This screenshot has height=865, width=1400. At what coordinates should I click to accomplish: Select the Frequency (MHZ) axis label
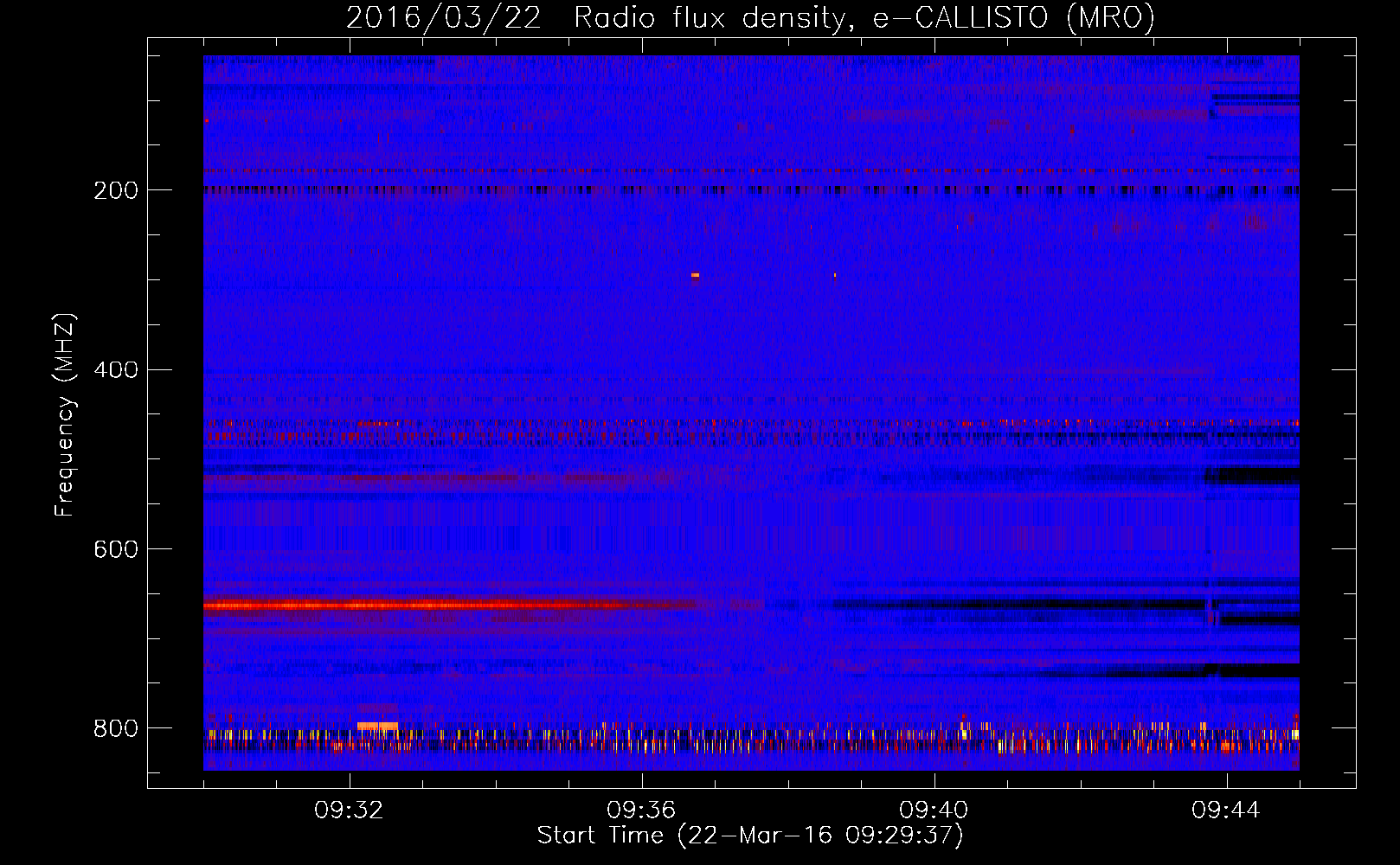point(65,415)
